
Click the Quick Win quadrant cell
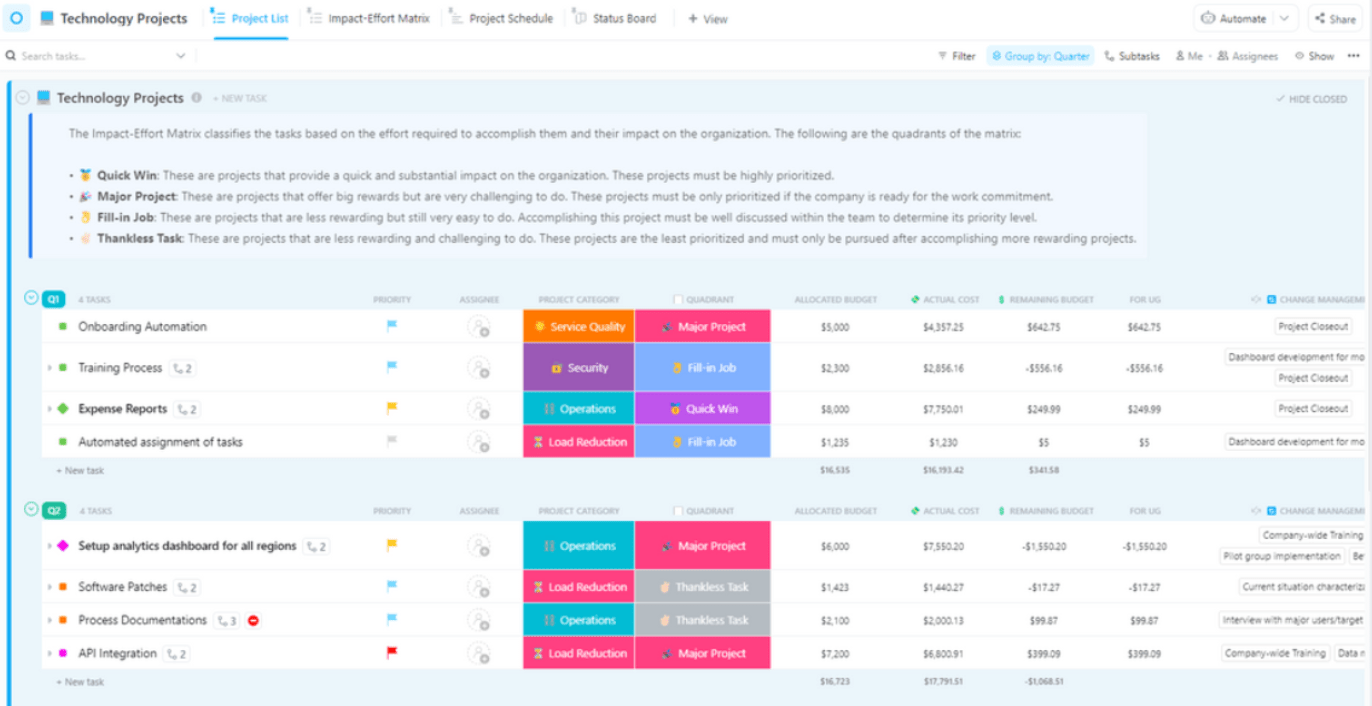coord(703,408)
